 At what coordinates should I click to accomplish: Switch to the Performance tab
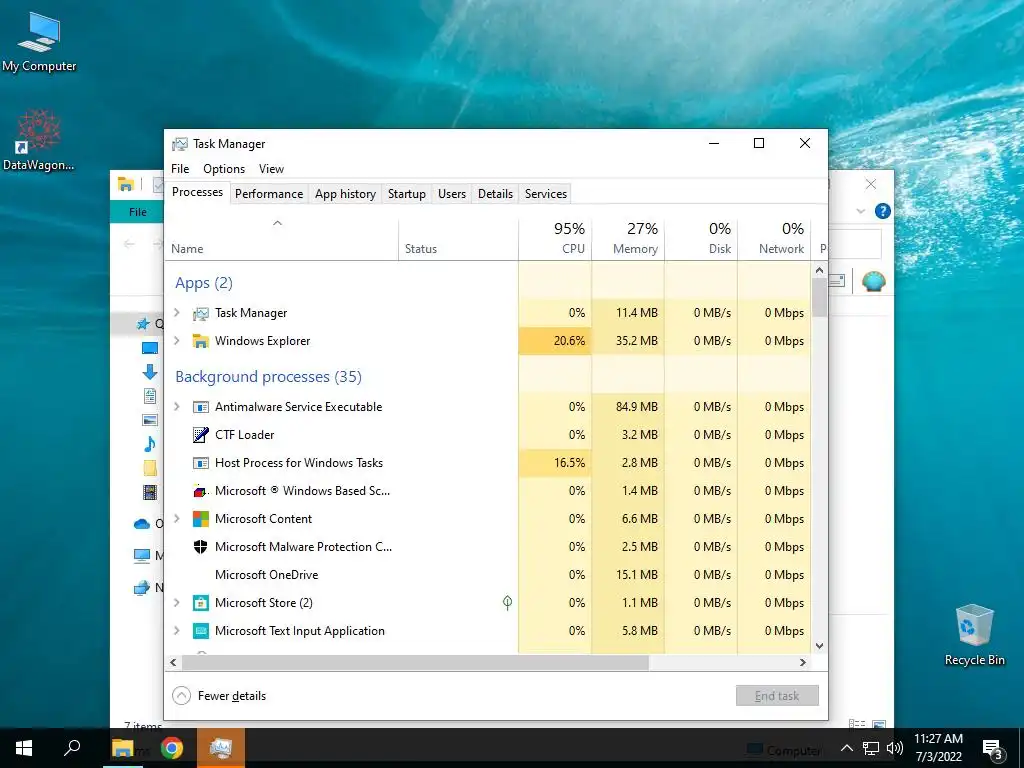[x=269, y=194]
